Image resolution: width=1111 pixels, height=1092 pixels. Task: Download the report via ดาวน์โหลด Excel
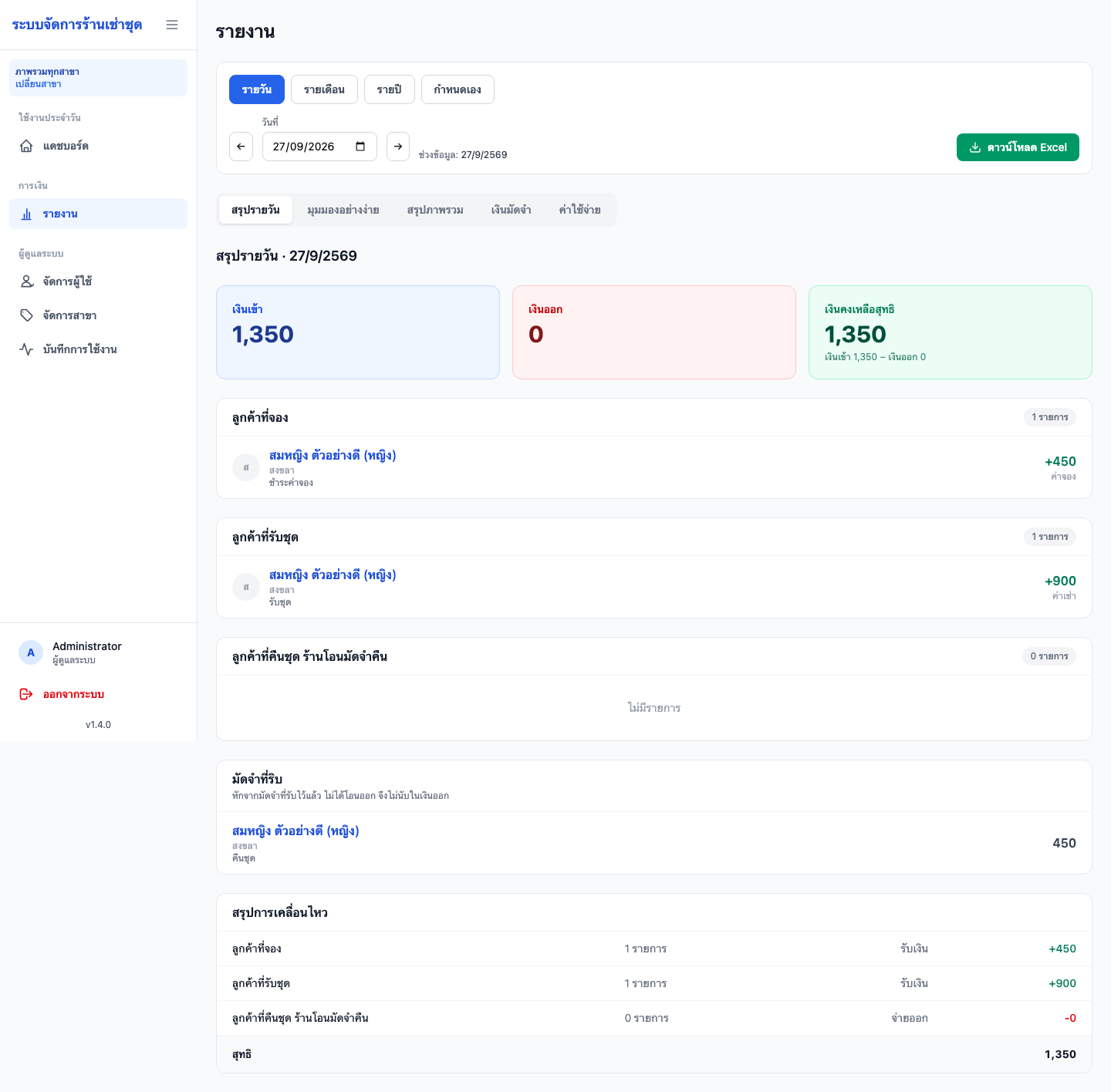[1018, 147]
